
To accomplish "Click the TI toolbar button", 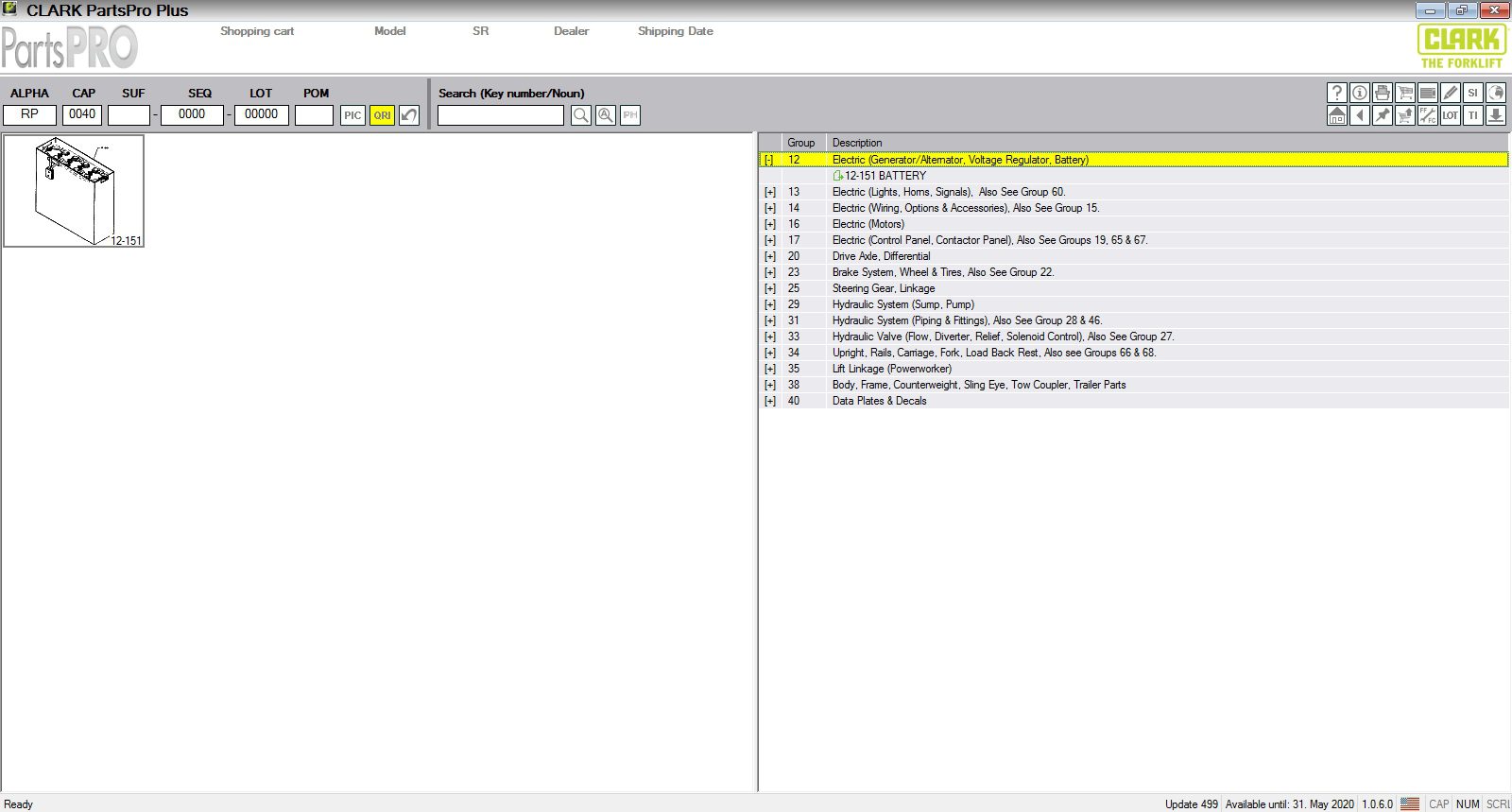I will click(1473, 115).
